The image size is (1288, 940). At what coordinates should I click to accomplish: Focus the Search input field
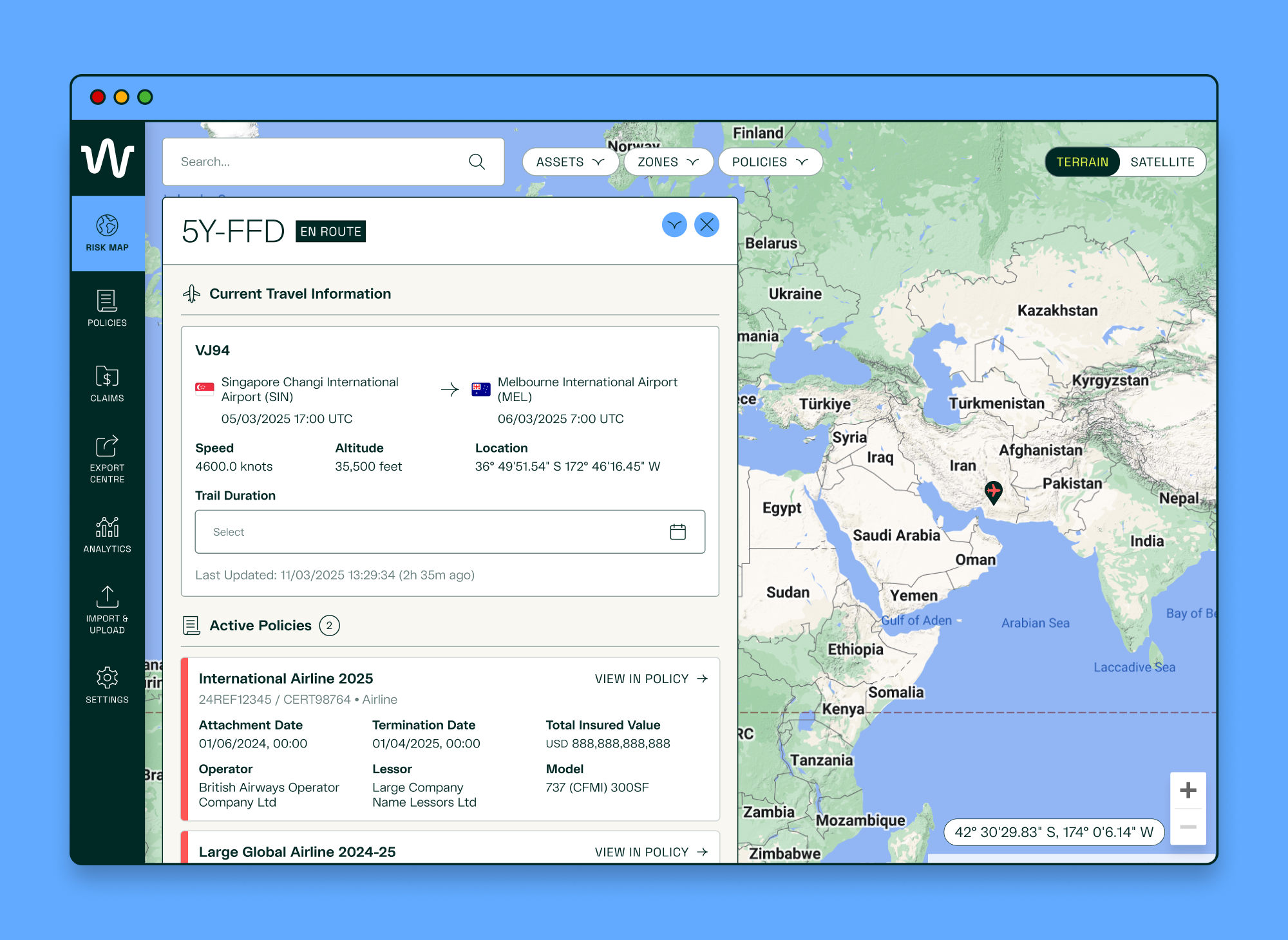pyautogui.click(x=334, y=162)
